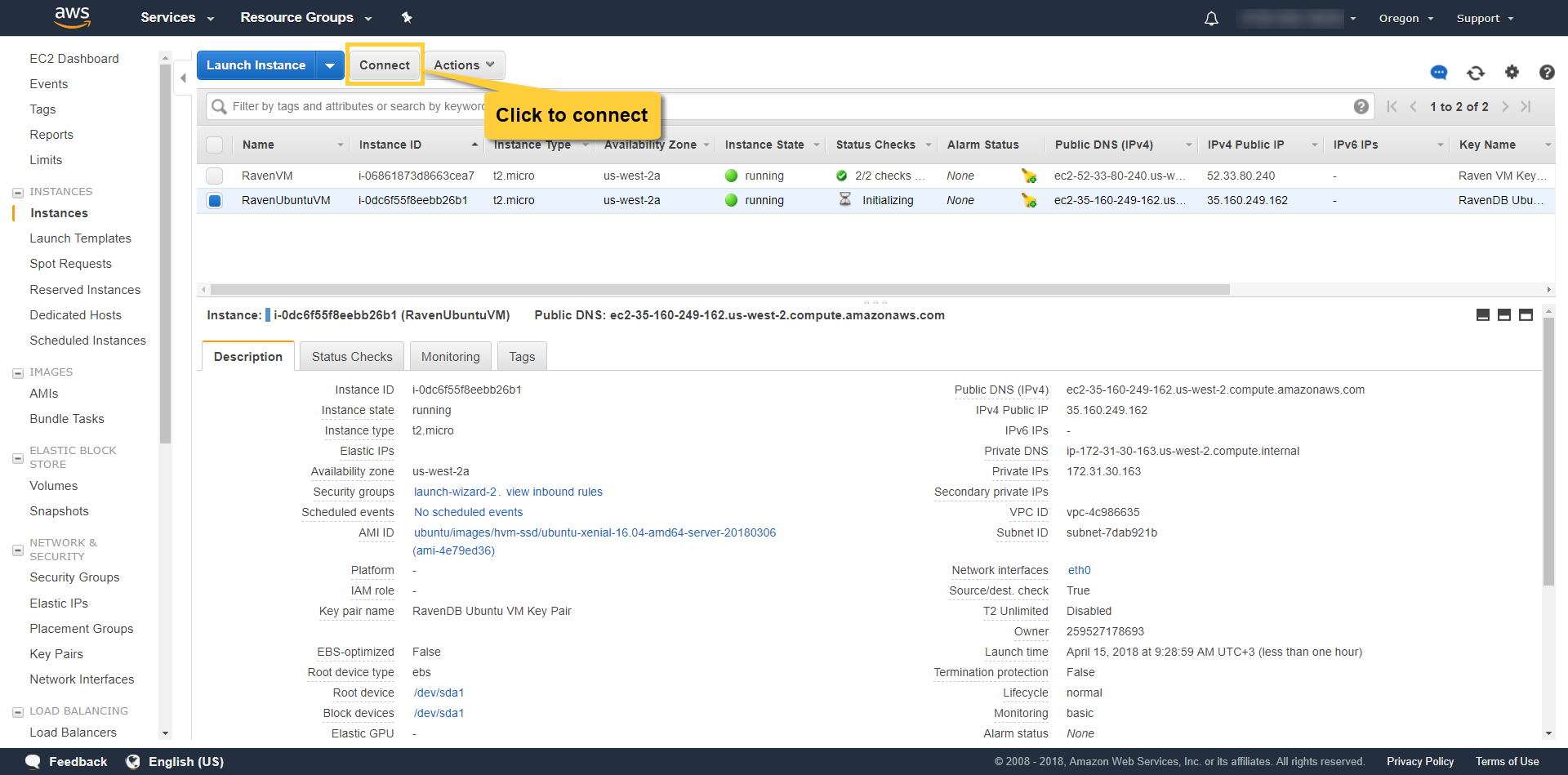This screenshot has height=775, width=1568.
Task: Go to the AWS logo home
Action: pos(72,17)
